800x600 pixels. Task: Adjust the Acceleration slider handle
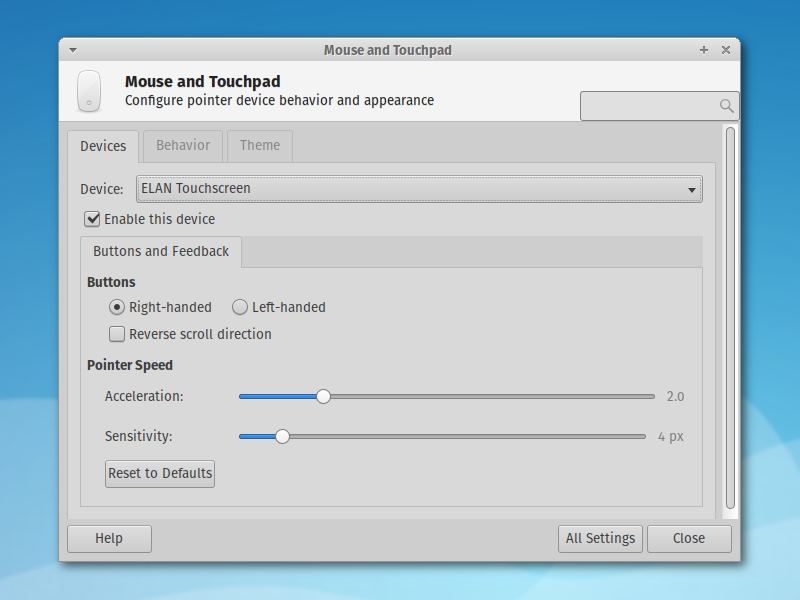pos(323,396)
